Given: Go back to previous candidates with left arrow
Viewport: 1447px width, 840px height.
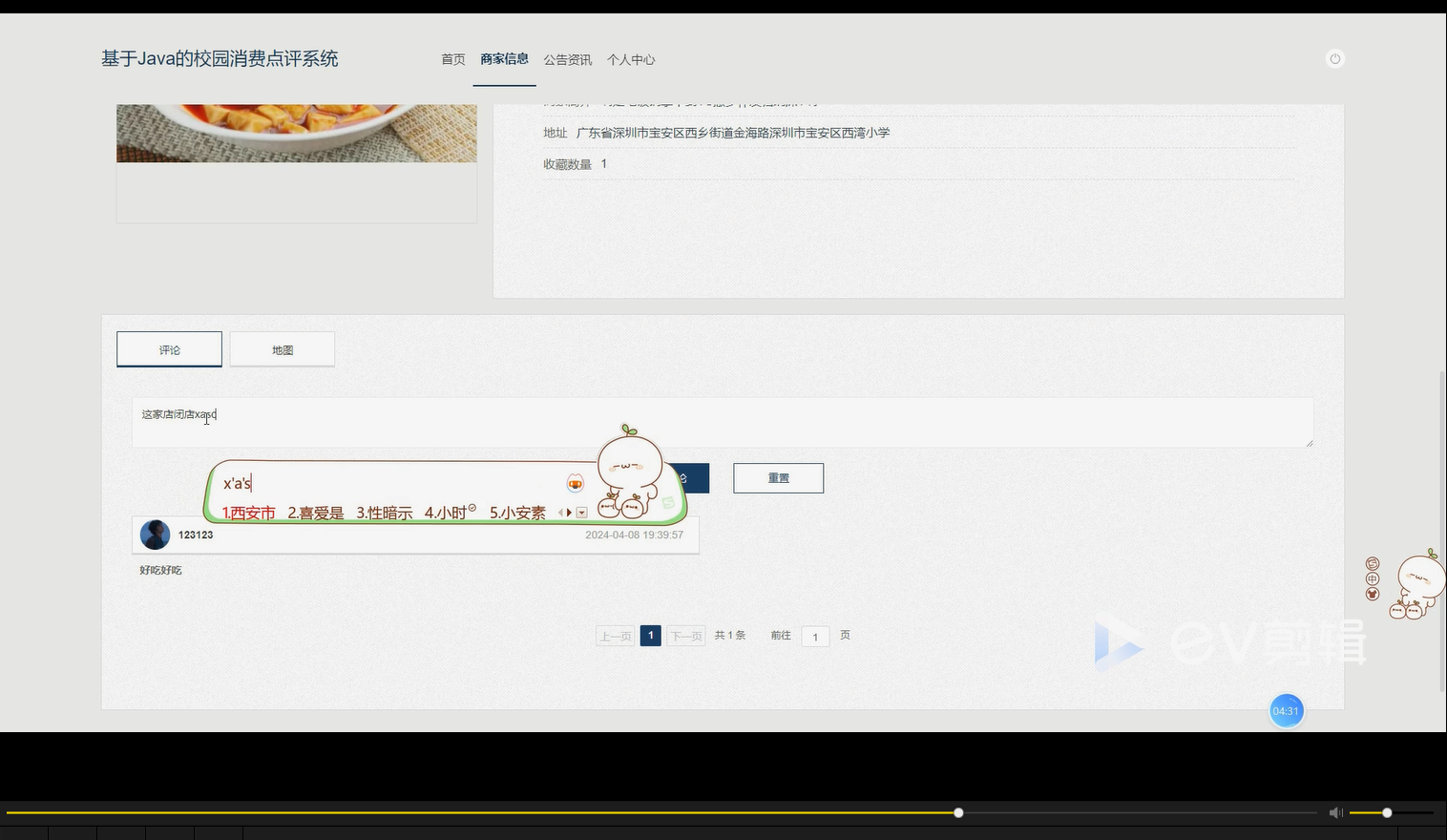Looking at the screenshot, I should point(560,512).
